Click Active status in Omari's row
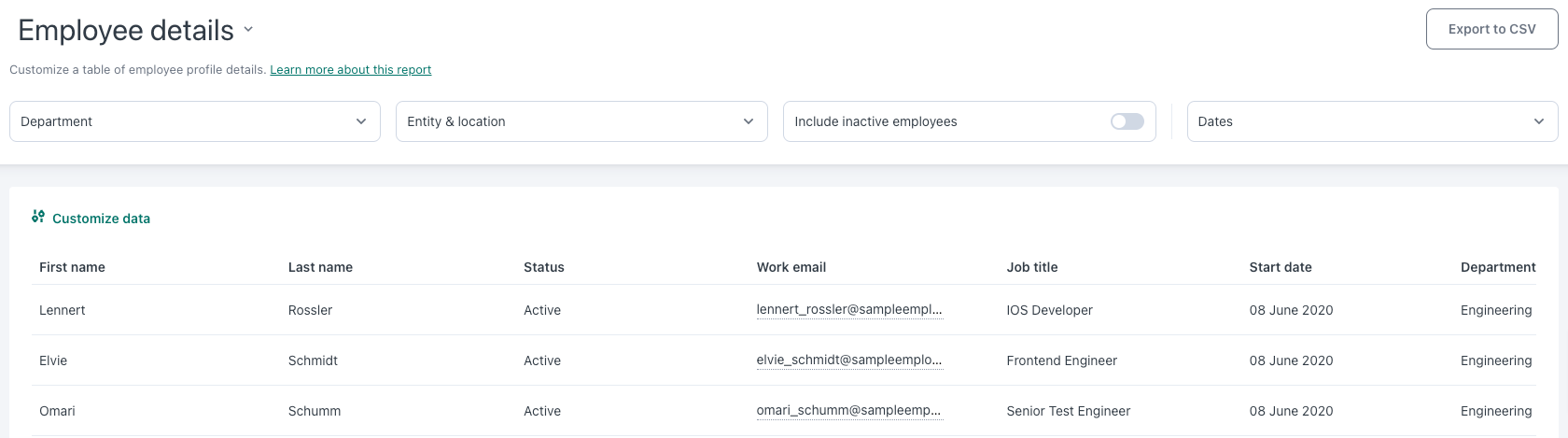Viewport: 1568px width, 438px height. click(542, 411)
